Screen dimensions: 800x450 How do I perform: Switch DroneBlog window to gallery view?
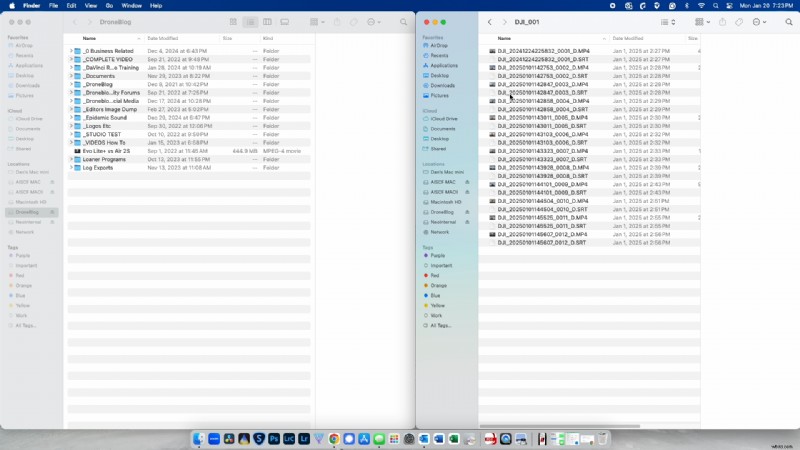[284, 21]
